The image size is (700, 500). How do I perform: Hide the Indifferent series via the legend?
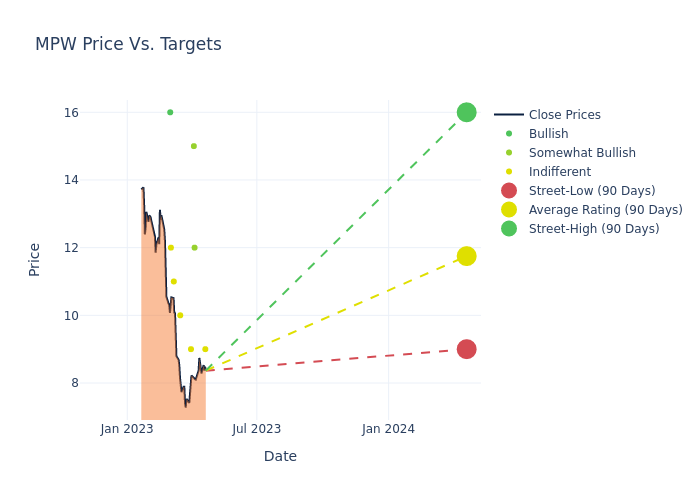click(559, 172)
